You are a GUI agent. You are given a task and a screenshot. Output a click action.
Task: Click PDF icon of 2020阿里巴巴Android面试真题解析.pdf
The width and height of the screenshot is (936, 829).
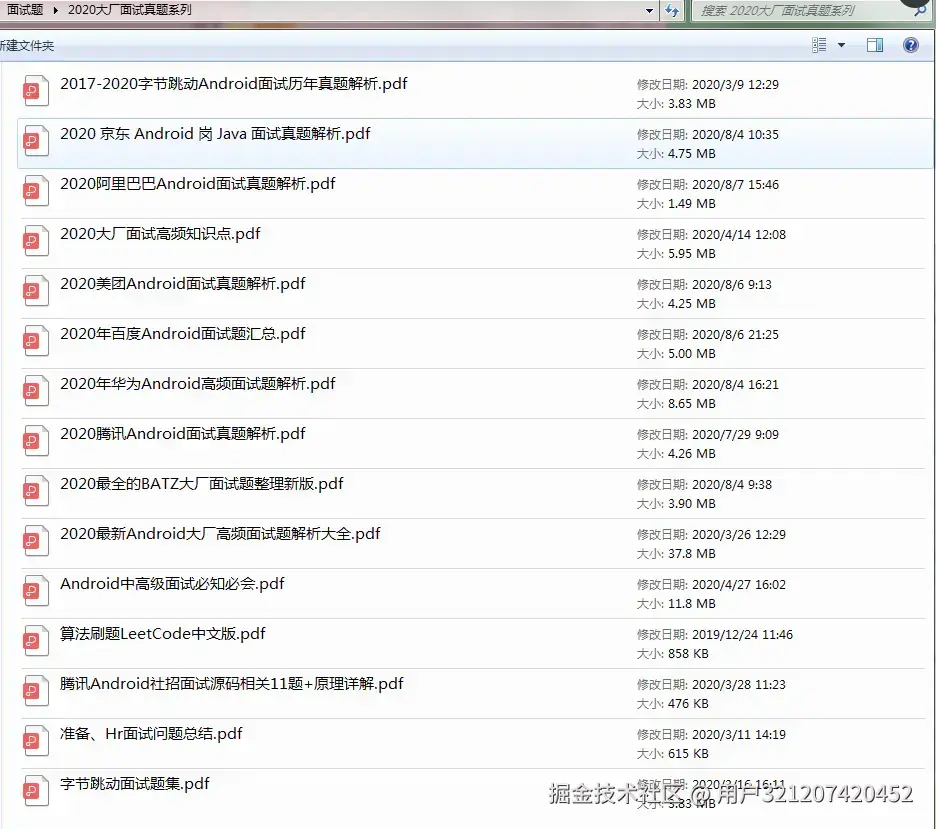[35, 191]
